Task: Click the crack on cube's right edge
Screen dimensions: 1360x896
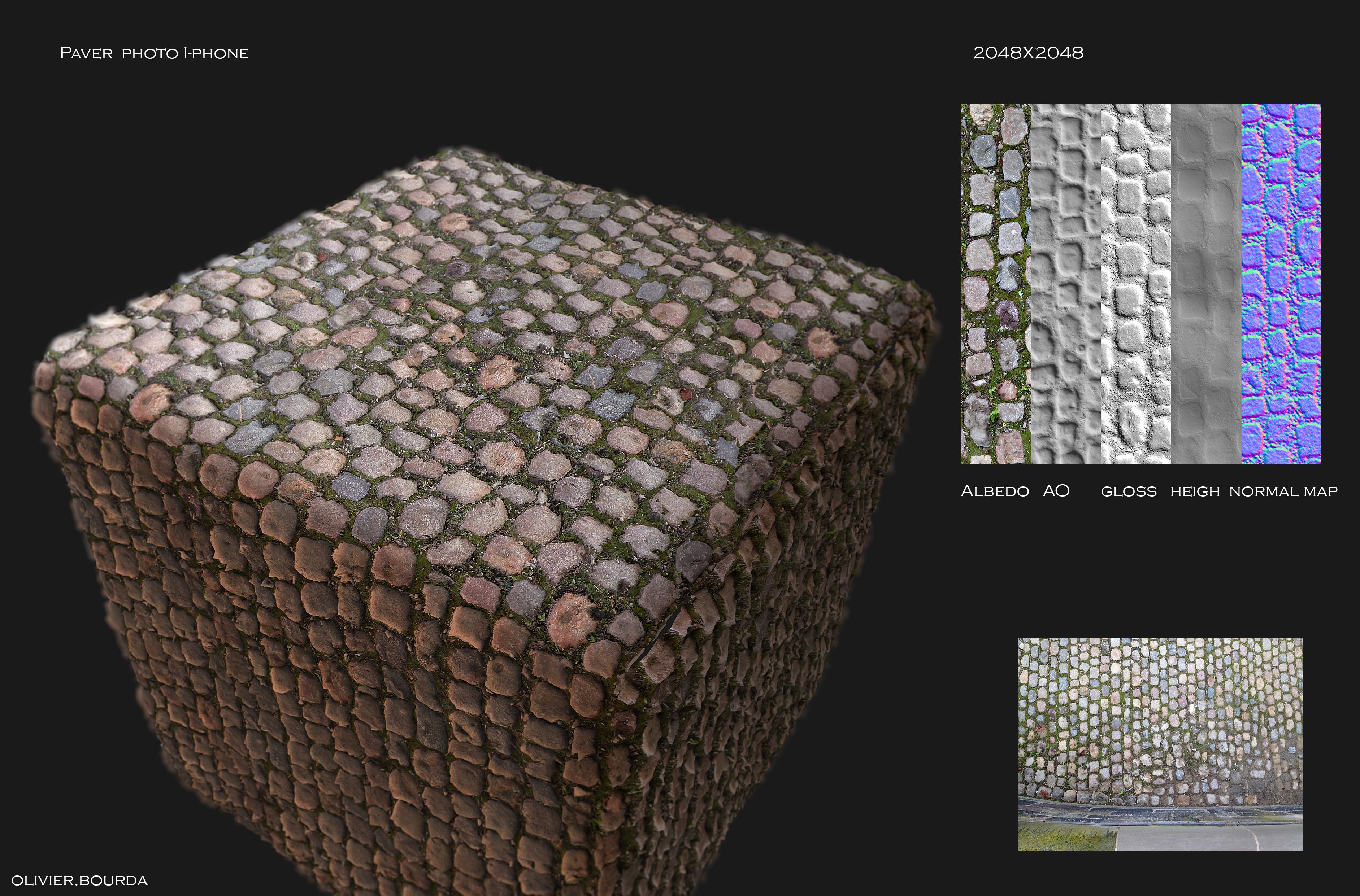Action: (x=666, y=629)
